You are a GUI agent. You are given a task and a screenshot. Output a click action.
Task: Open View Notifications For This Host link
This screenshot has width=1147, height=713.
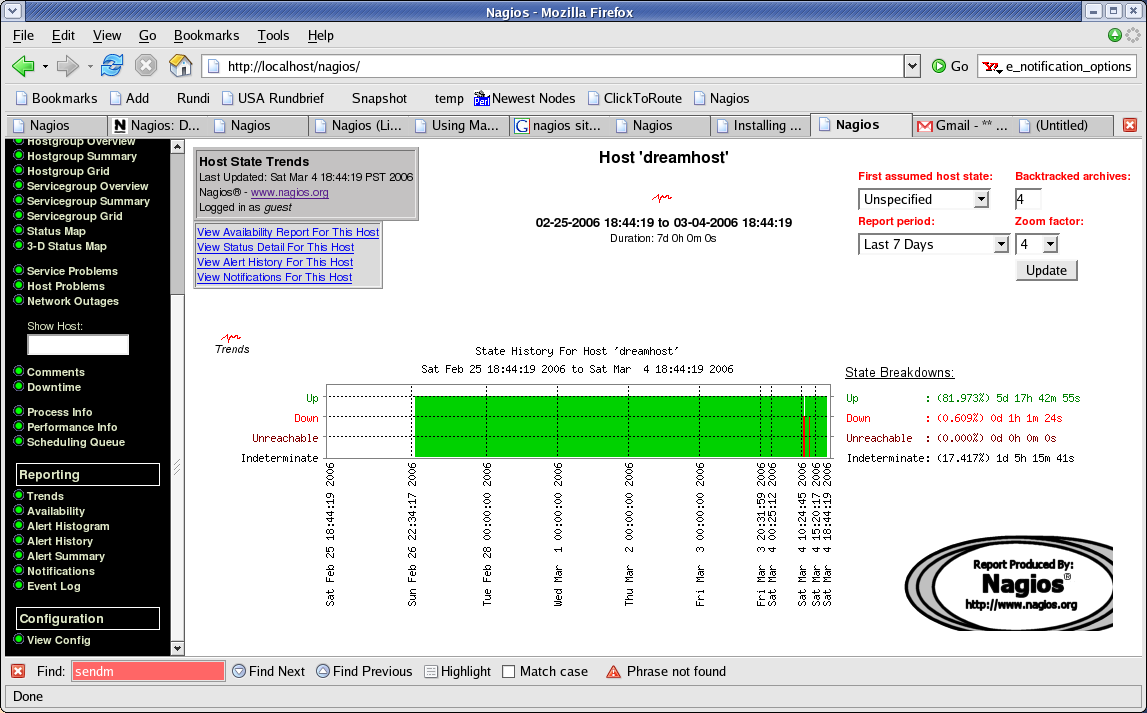coord(274,277)
